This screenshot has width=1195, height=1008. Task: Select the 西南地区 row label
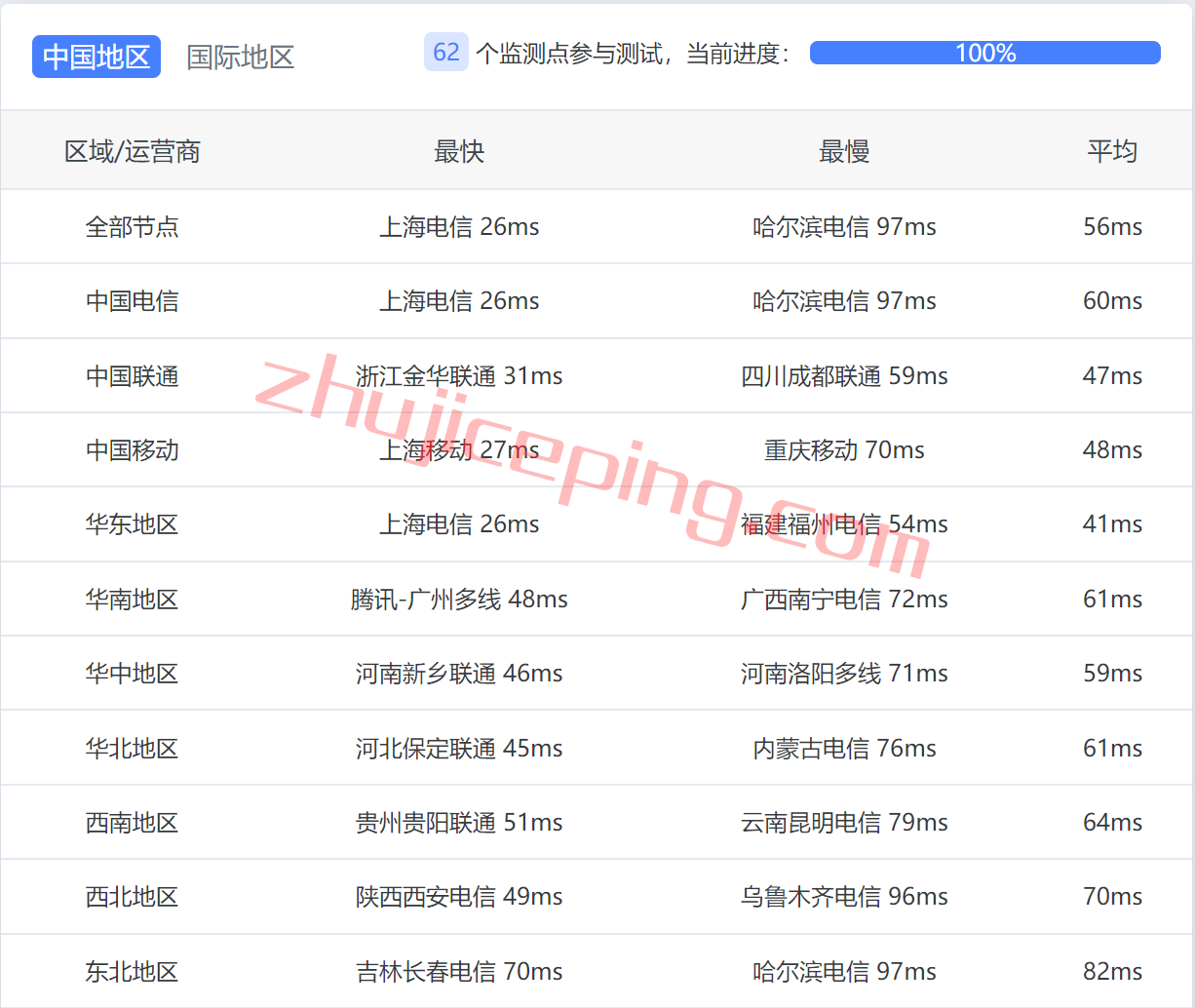[x=133, y=822]
